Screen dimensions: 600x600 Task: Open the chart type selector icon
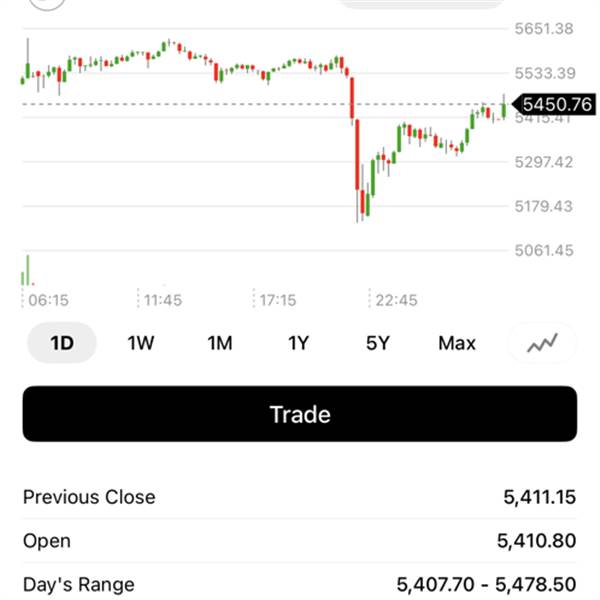click(543, 343)
